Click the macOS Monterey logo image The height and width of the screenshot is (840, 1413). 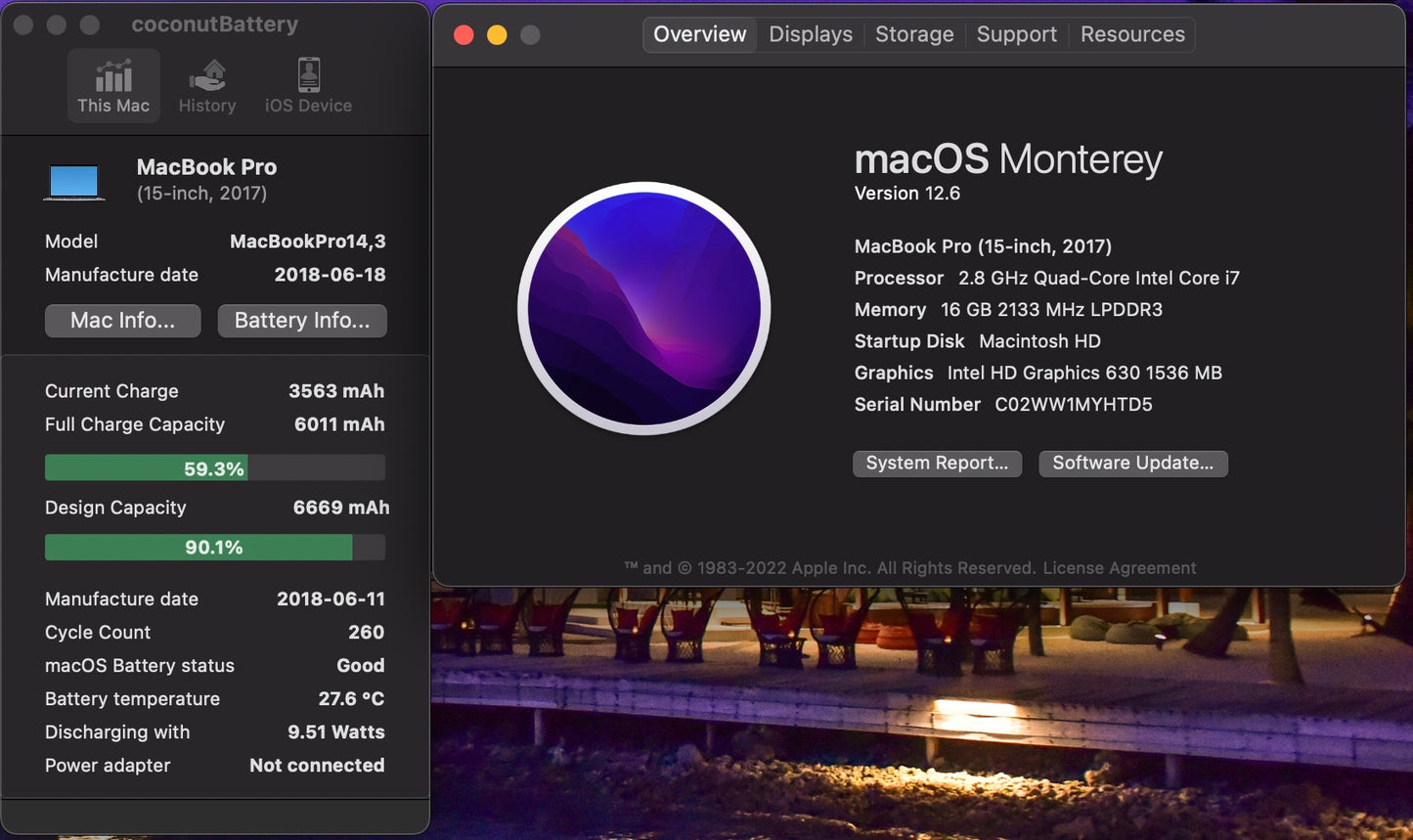(643, 308)
